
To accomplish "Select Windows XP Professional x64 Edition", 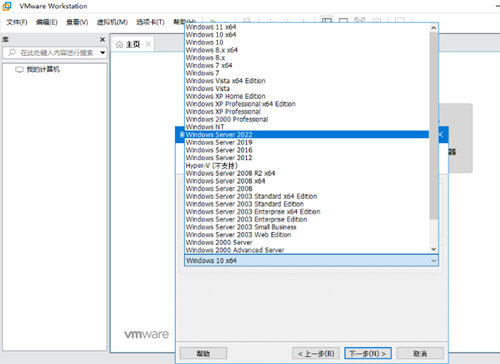I will point(307,104).
